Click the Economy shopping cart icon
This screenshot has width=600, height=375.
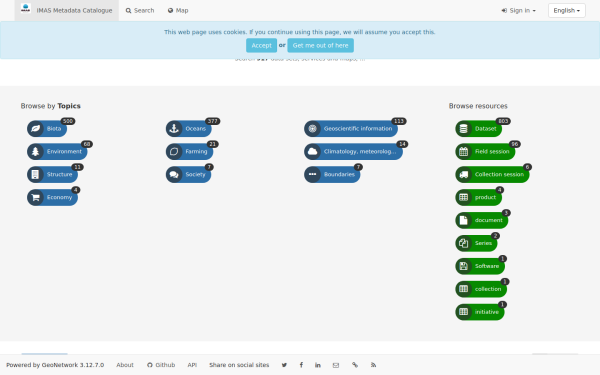35,197
